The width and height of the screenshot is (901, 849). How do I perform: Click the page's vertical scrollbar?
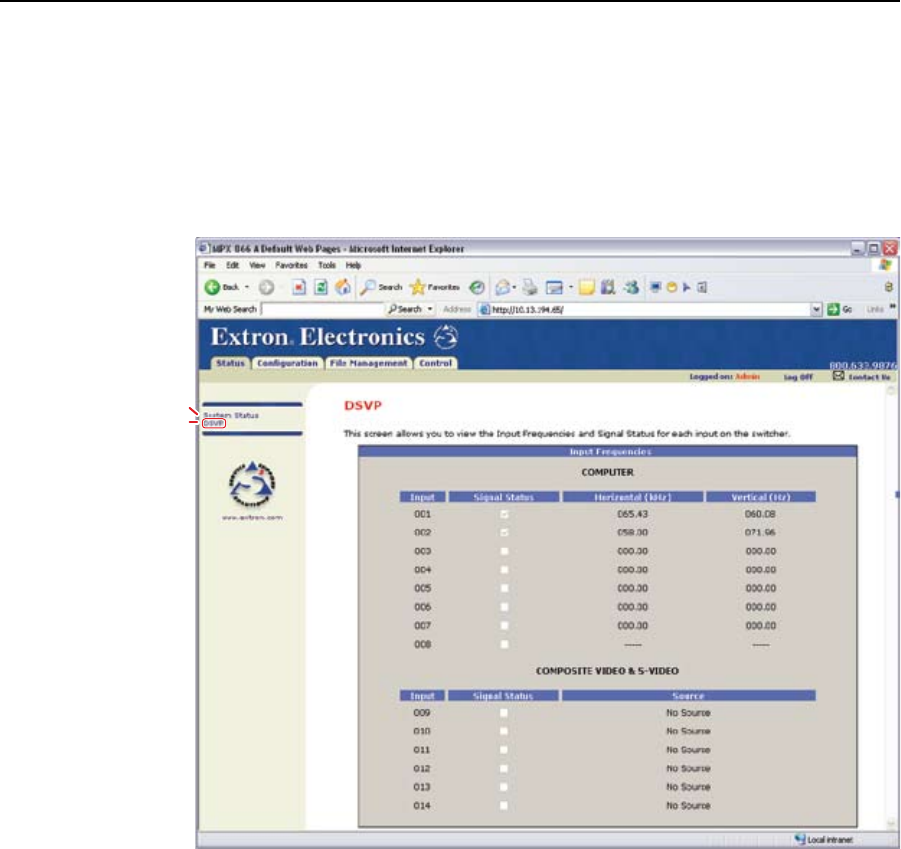pyautogui.click(x=893, y=600)
